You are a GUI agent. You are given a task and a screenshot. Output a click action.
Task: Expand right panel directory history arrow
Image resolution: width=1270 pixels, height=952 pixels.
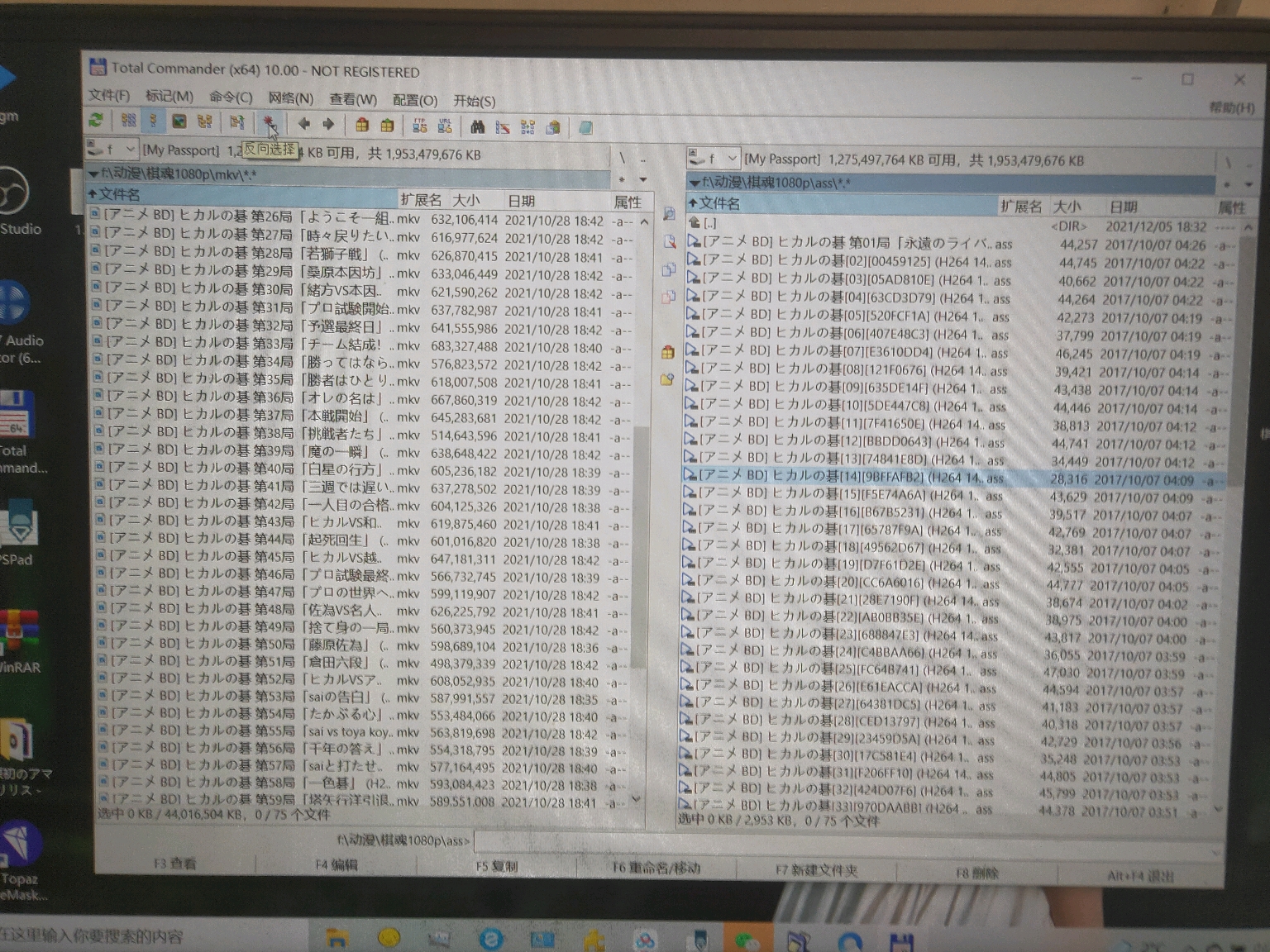pos(1249,184)
